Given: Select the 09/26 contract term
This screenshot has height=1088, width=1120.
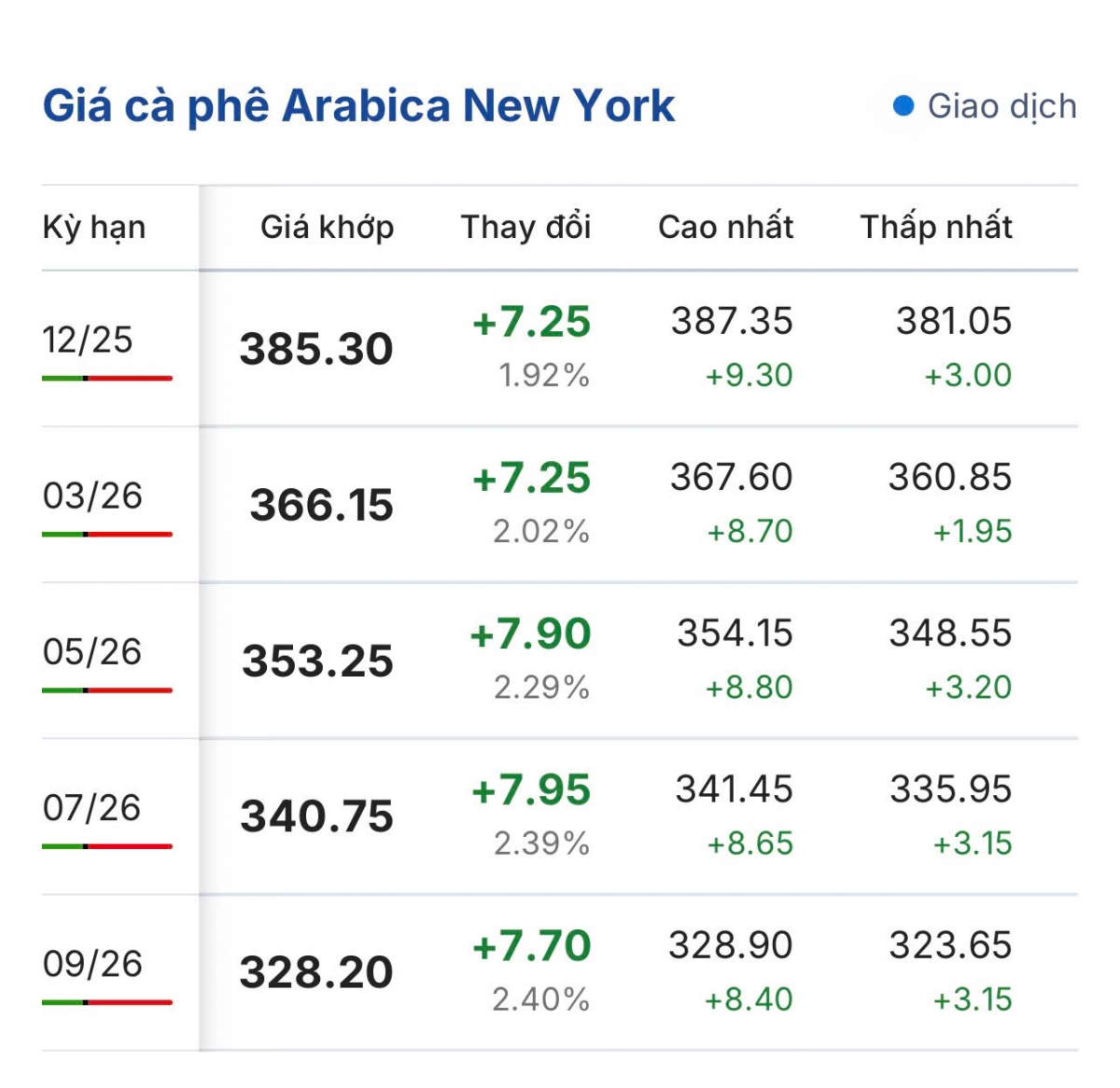Looking at the screenshot, I should tap(92, 963).
